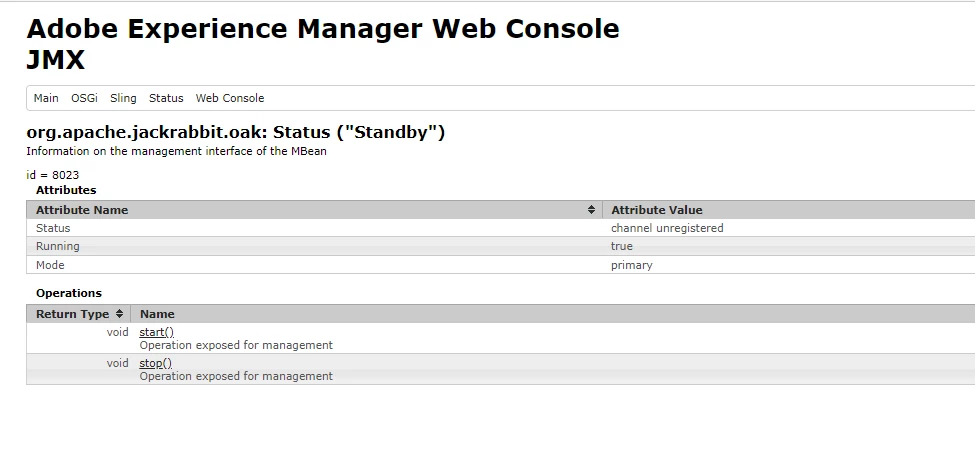The image size is (975, 452).
Task: Select the Status attribute name cell
Action: click(315, 228)
